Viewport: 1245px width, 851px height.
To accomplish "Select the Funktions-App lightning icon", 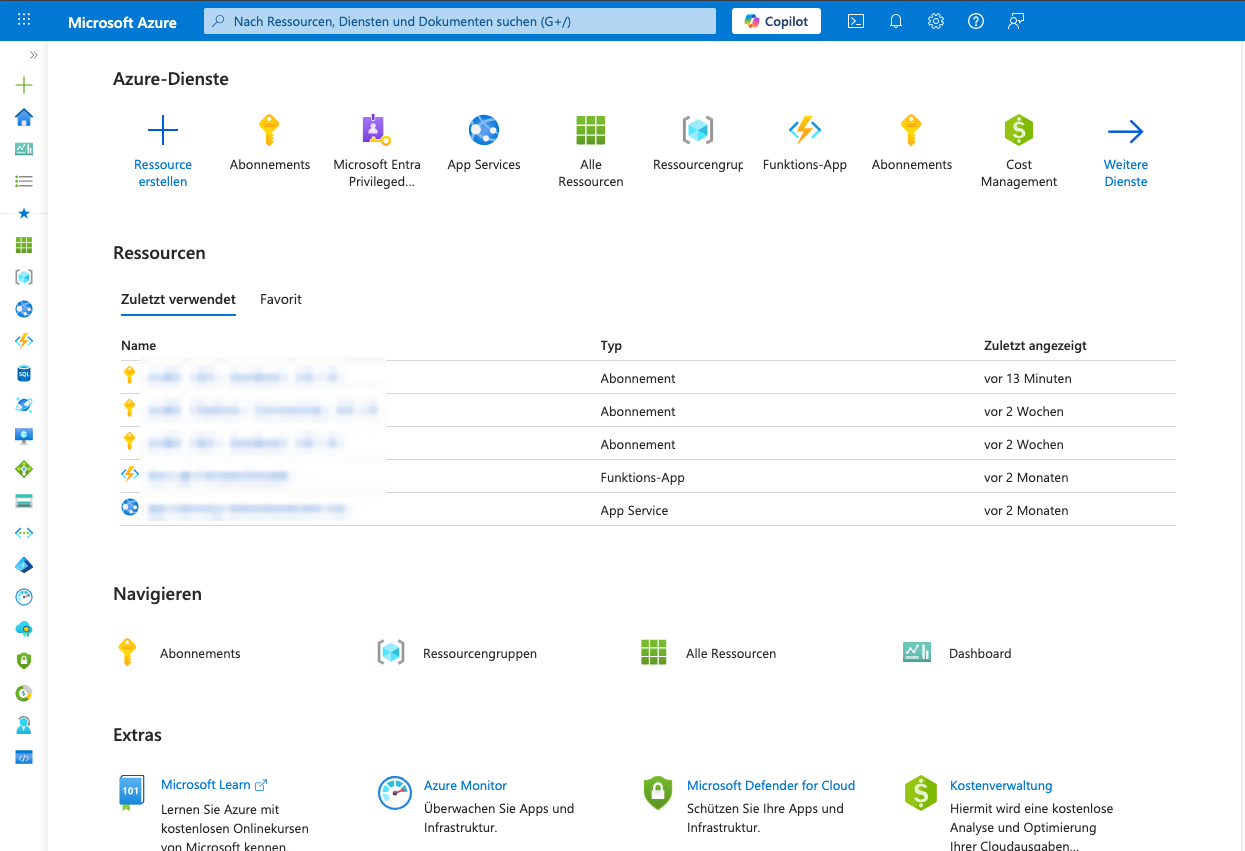I will point(805,130).
